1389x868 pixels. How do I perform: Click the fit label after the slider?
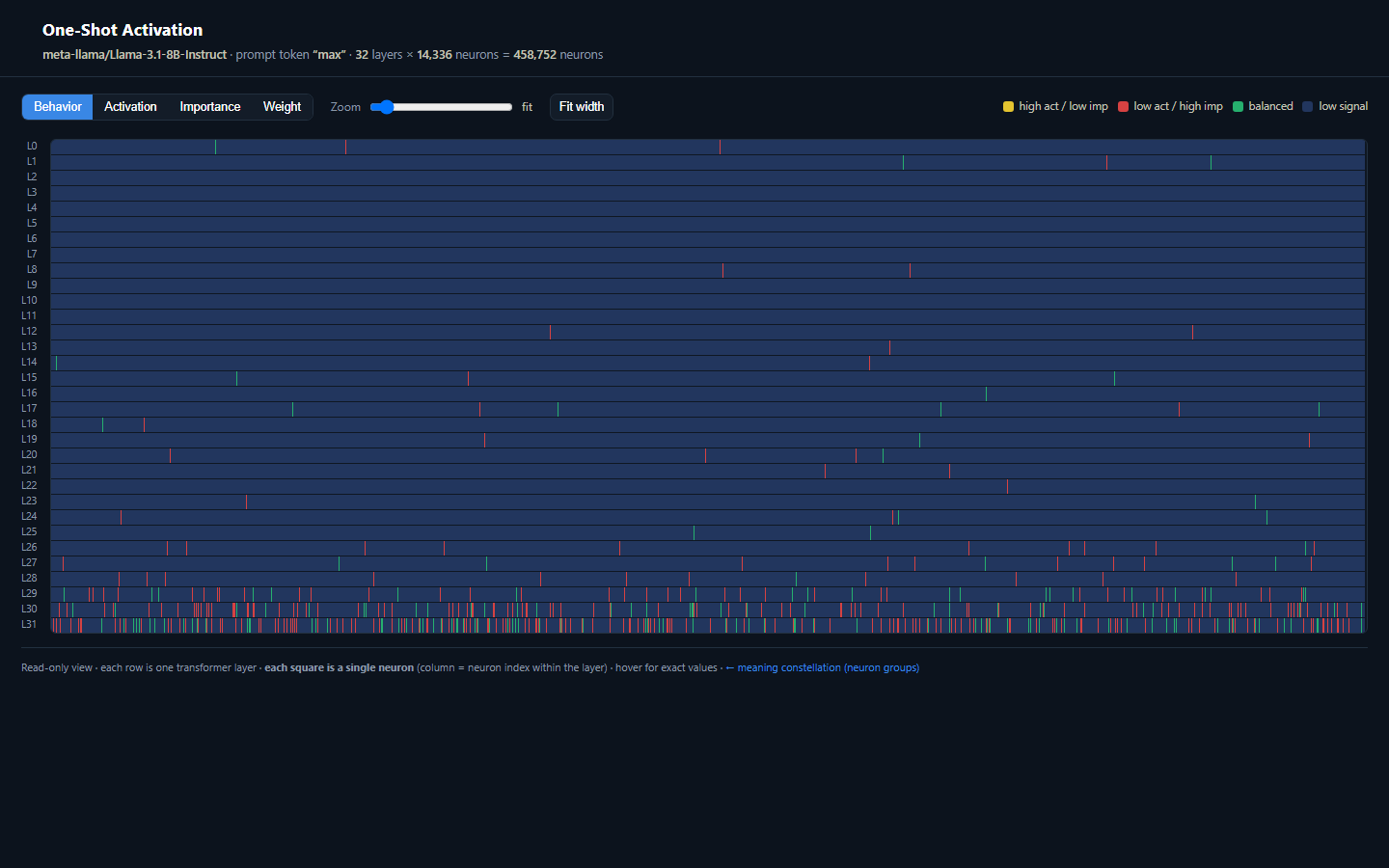click(x=527, y=107)
